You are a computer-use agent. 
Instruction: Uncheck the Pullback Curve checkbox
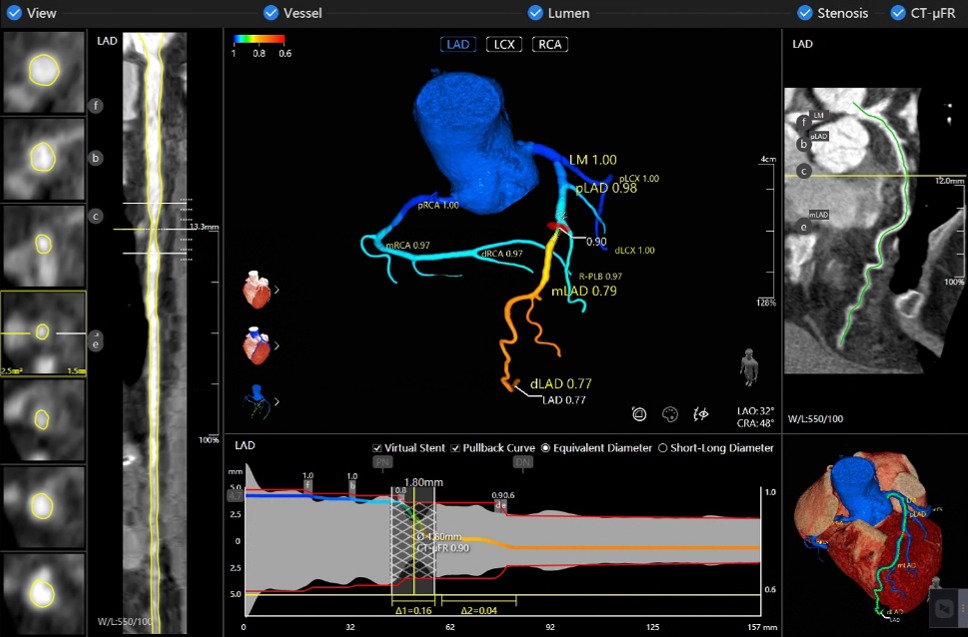455,448
